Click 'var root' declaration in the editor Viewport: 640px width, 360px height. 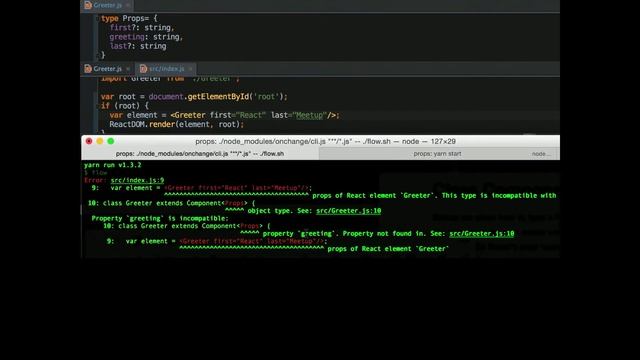click(118, 97)
